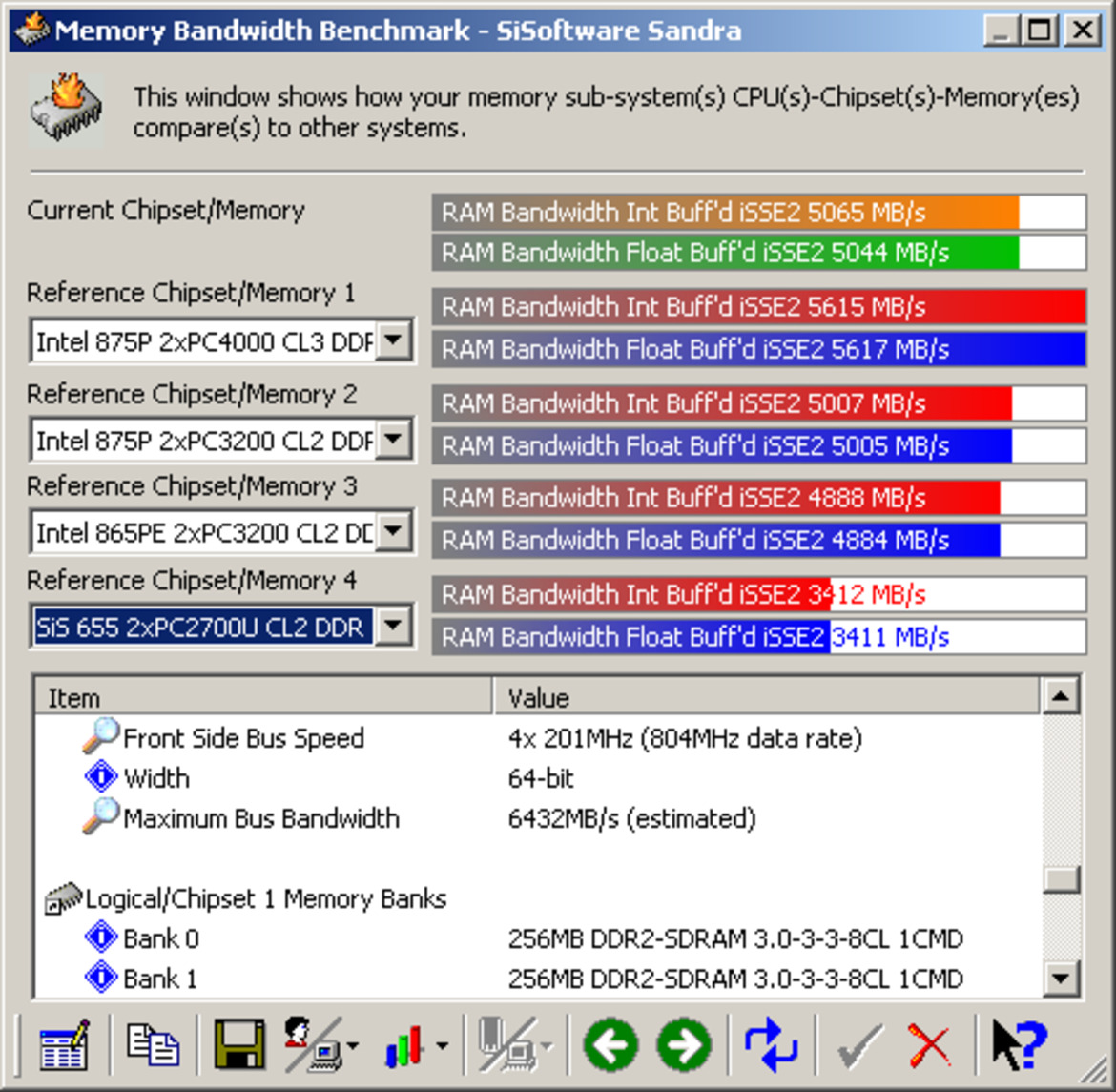Refresh the benchmark using the blue arrows icon

tap(771, 1045)
